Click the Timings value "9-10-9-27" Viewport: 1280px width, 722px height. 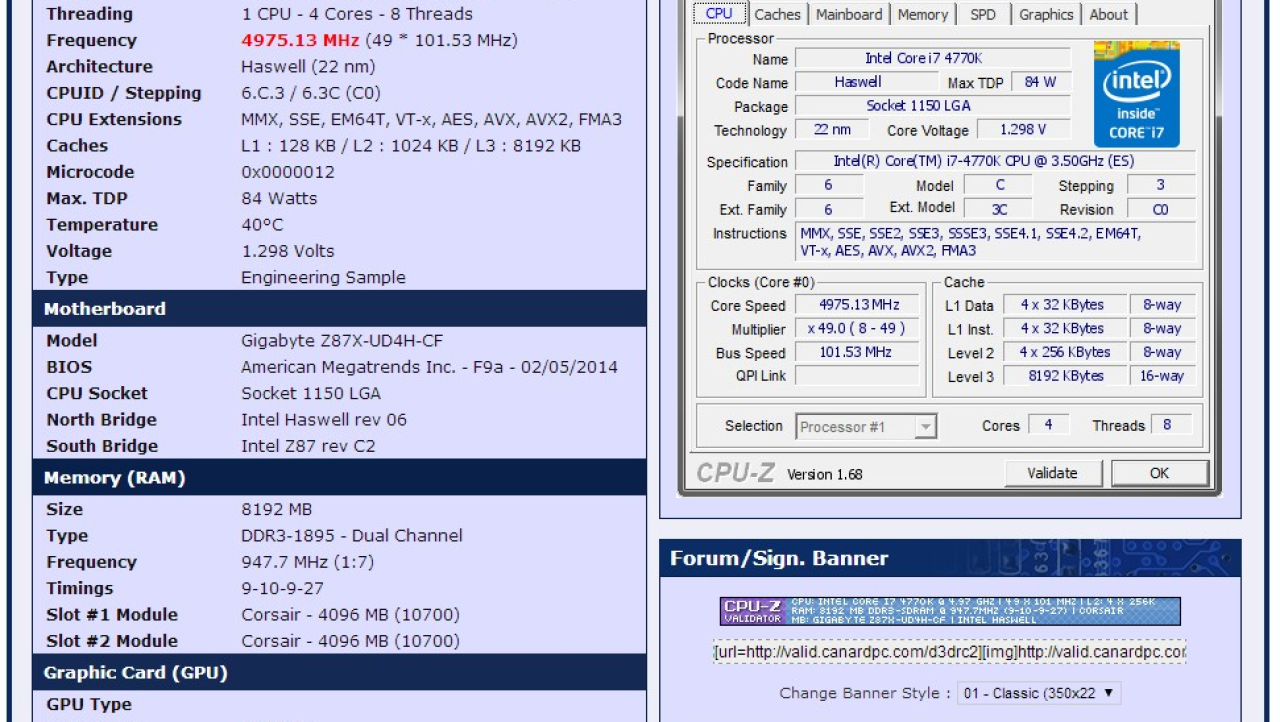[x=283, y=589]
